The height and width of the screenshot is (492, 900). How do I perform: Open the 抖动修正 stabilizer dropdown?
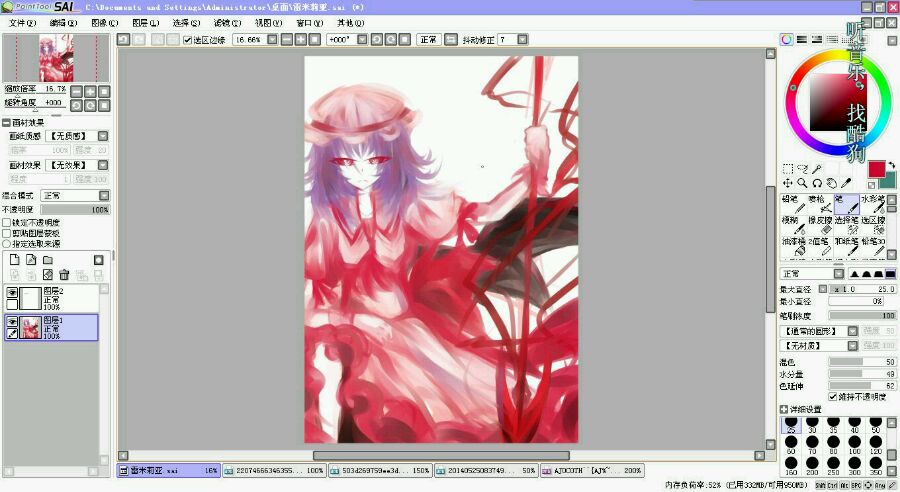pos(522,40)
